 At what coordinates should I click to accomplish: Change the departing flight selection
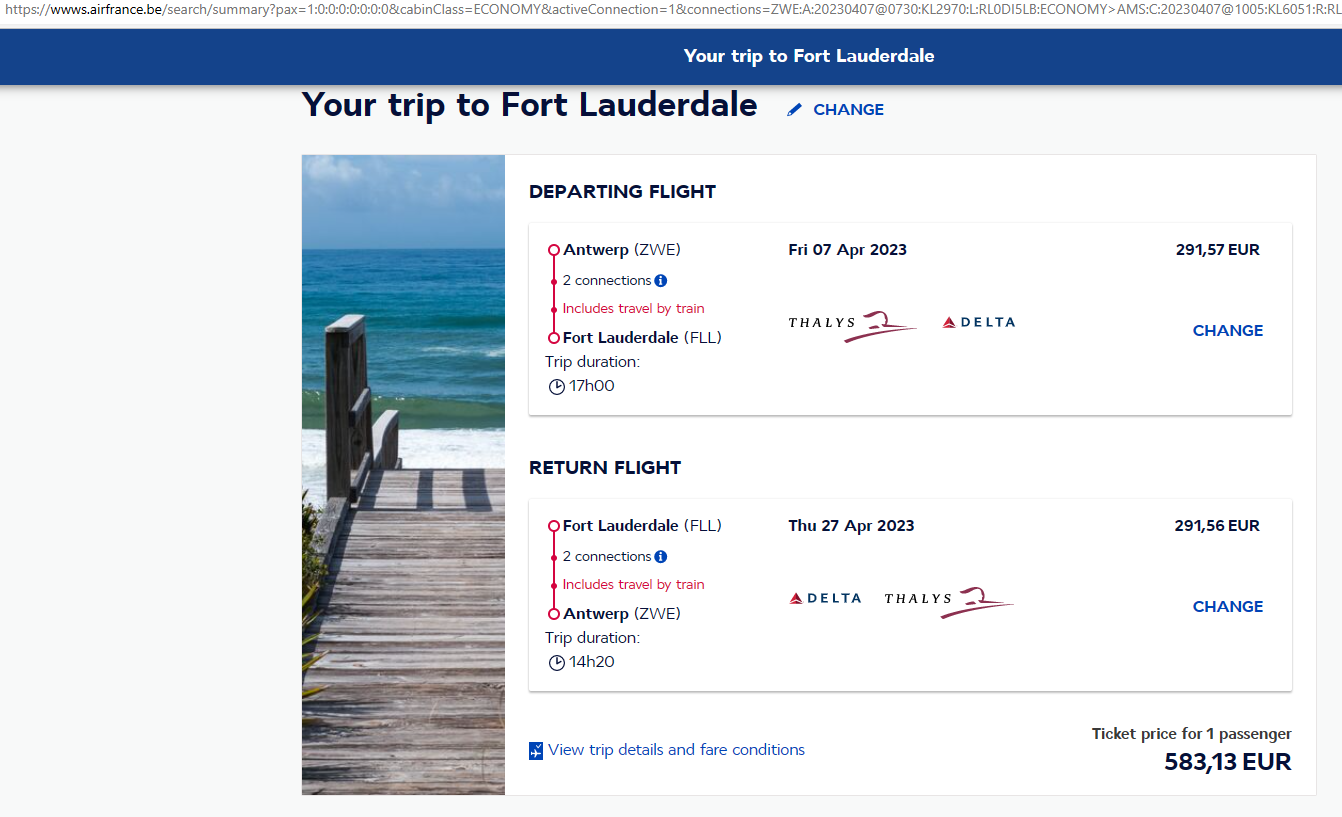click(1227, 331)
